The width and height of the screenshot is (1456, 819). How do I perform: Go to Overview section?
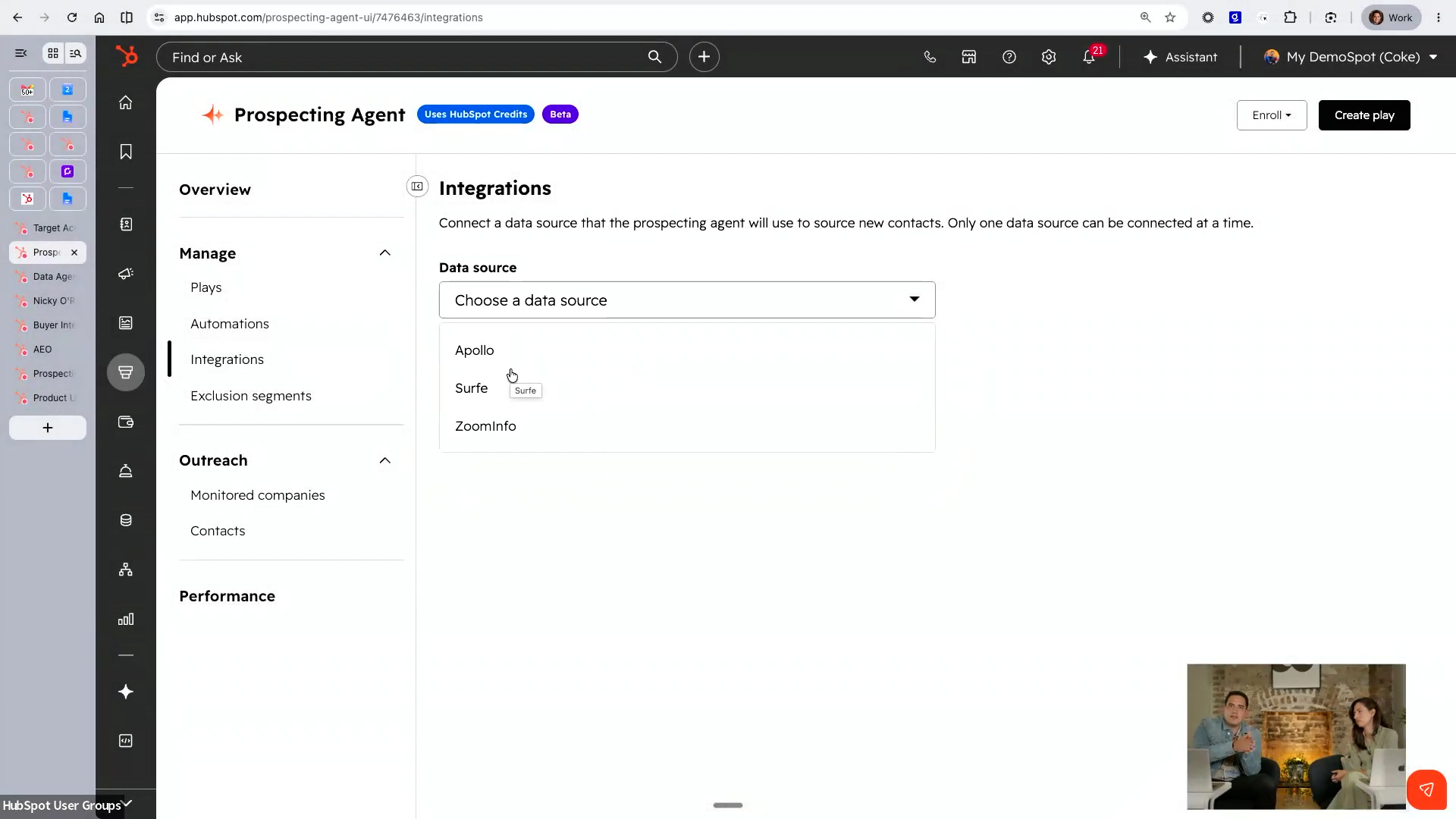click(x=215, y=190)
